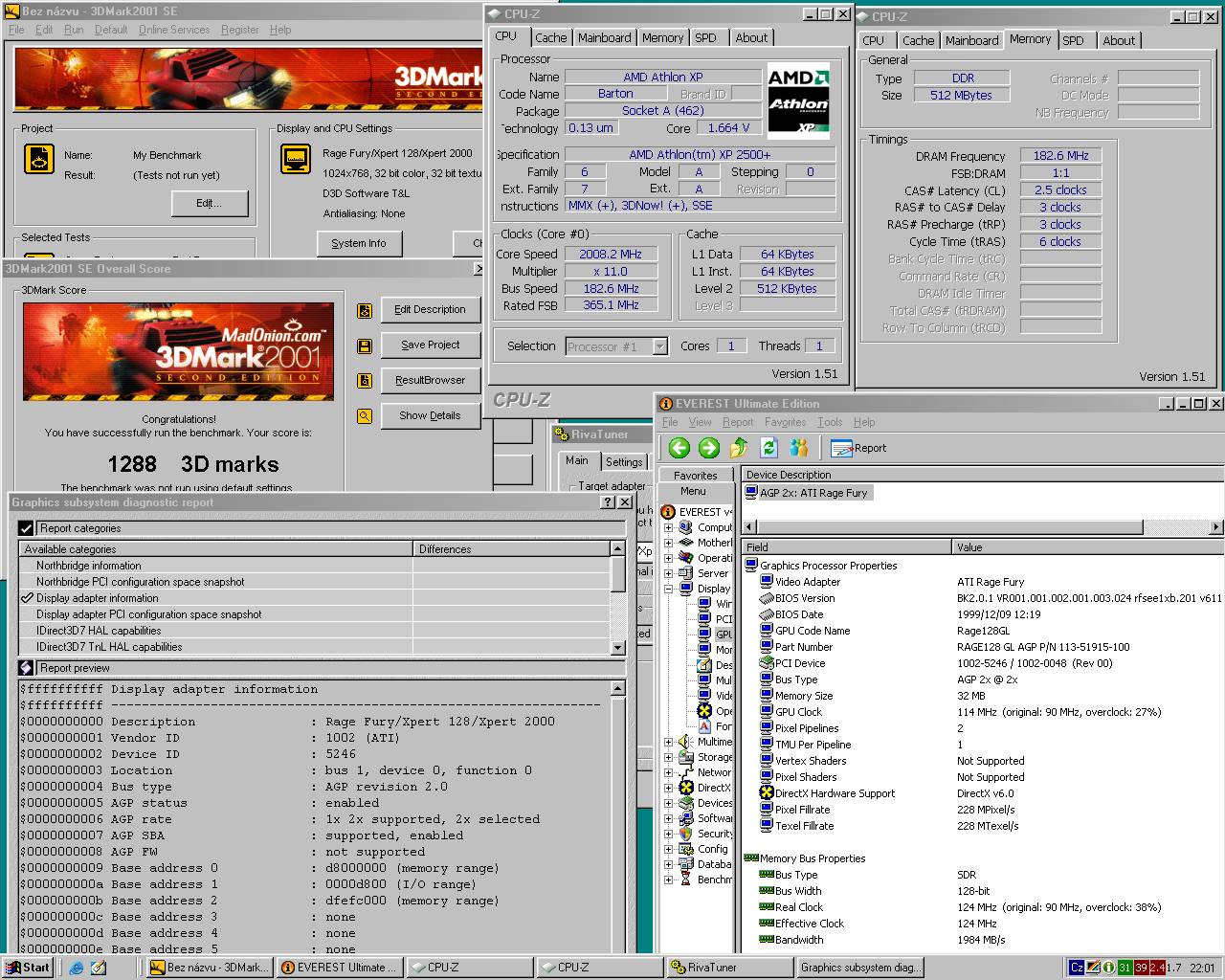Open the Tools menu in EVEREST
Image resolution: width=1225 pixels, height=980 pixels.
pos(830,422)
